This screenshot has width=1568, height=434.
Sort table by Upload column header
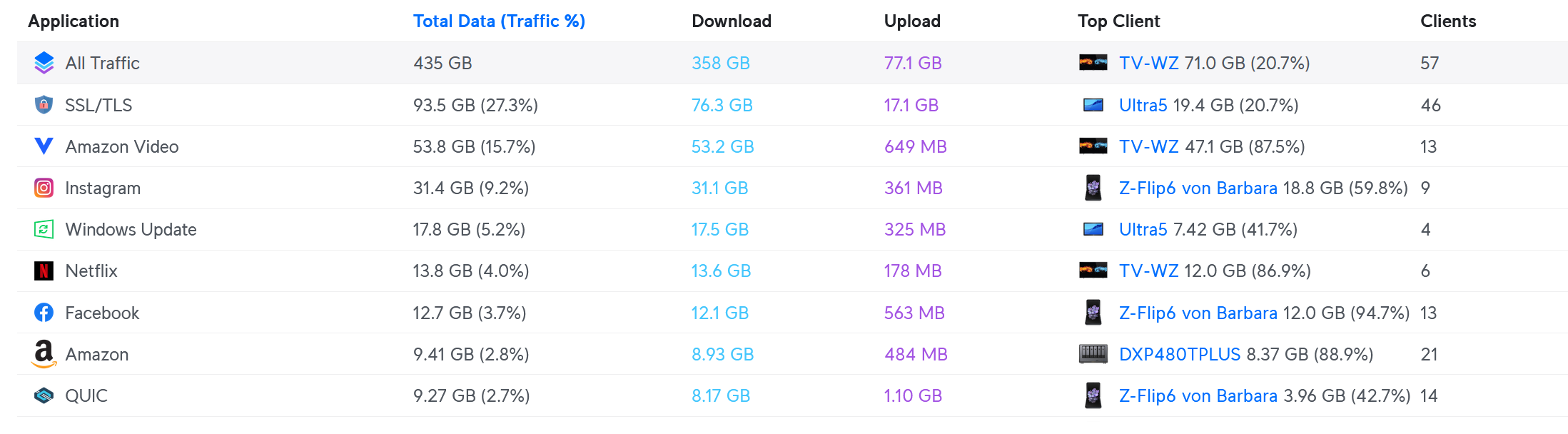coord(912,21)
